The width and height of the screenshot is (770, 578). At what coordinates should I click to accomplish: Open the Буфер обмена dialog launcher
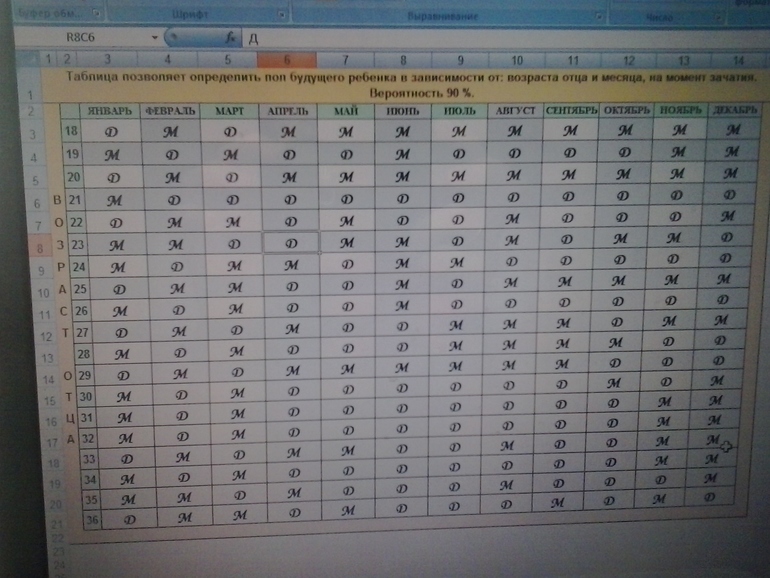pos(97,14)
